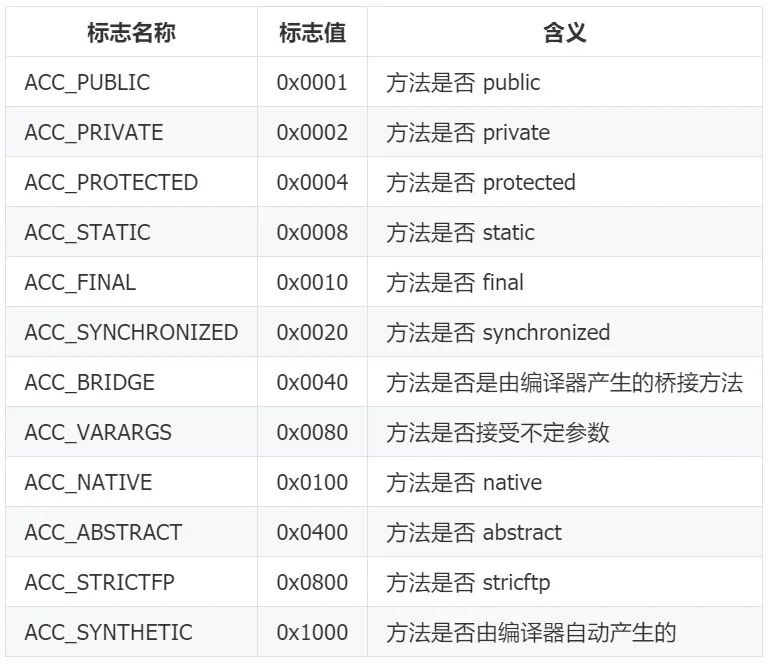Click the ACC_VARARGS flag name
The image size is (769, 663).
(x=98, y=432)
